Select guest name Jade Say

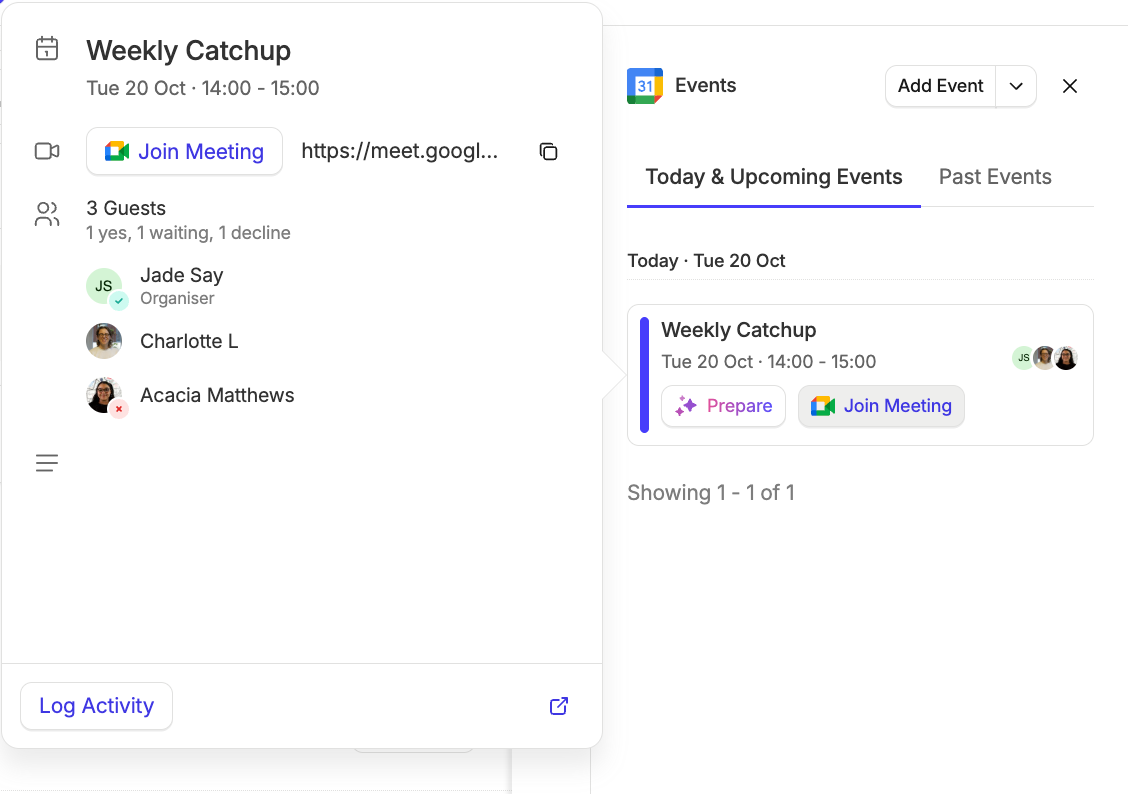click(x=181, y=275)
